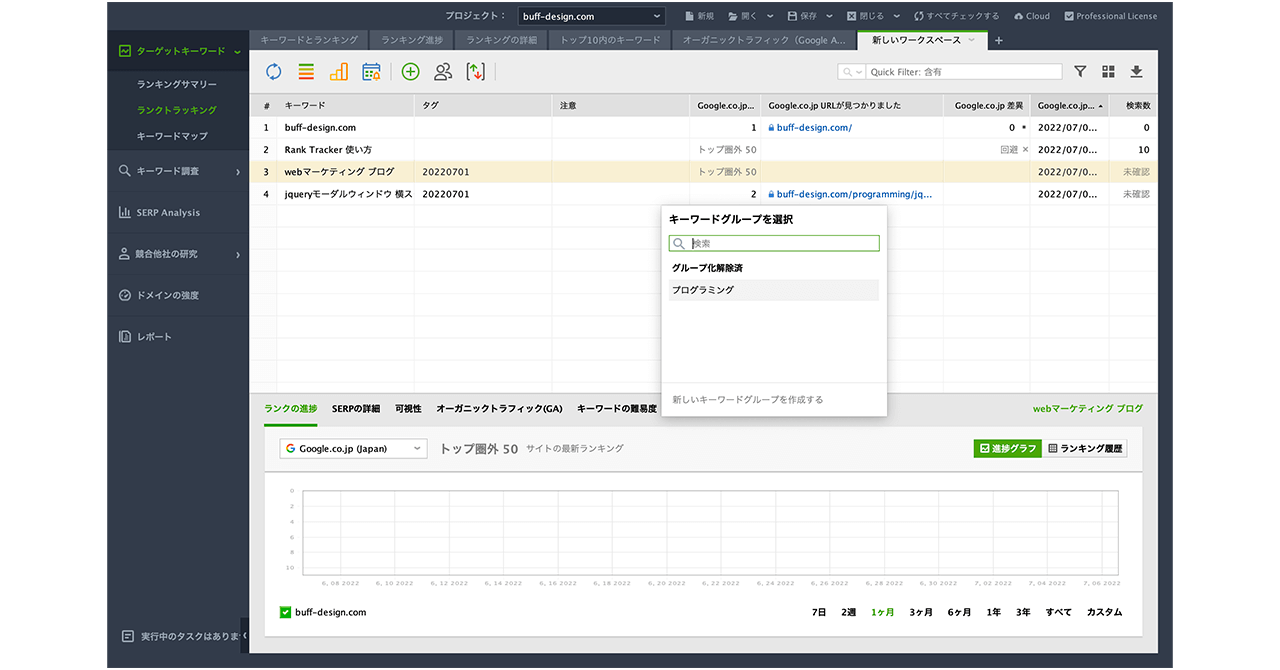Switch to ランキング履歴 view
Image resolution: width=1280 pixels, height=670 pixels.
pos(1086,449)
